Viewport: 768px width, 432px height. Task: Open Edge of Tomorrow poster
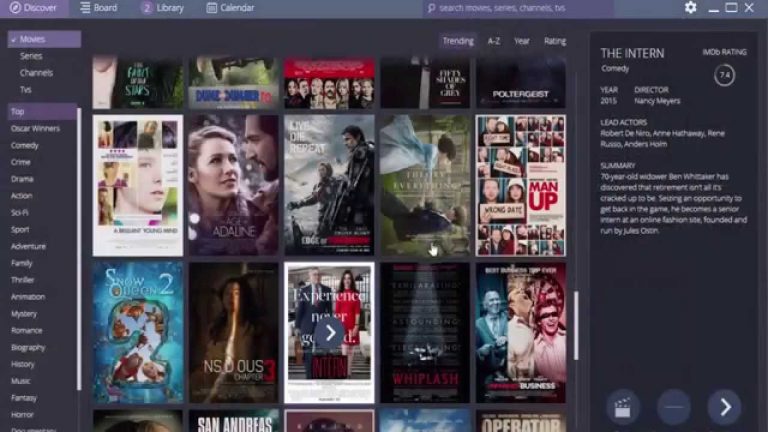[x=329, y=186]
